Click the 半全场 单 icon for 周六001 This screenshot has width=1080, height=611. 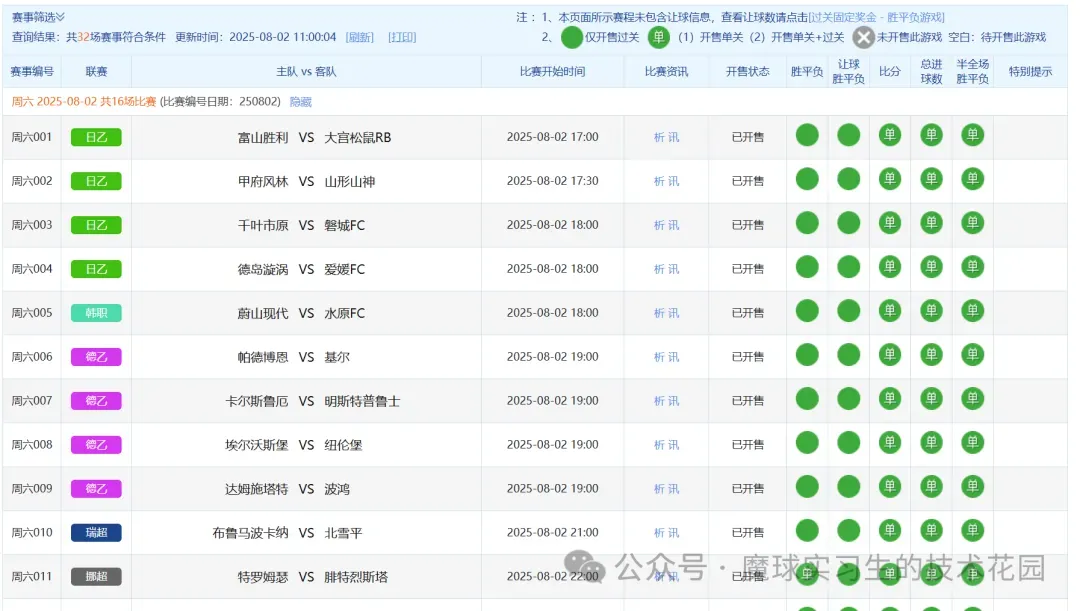(973, 135)
